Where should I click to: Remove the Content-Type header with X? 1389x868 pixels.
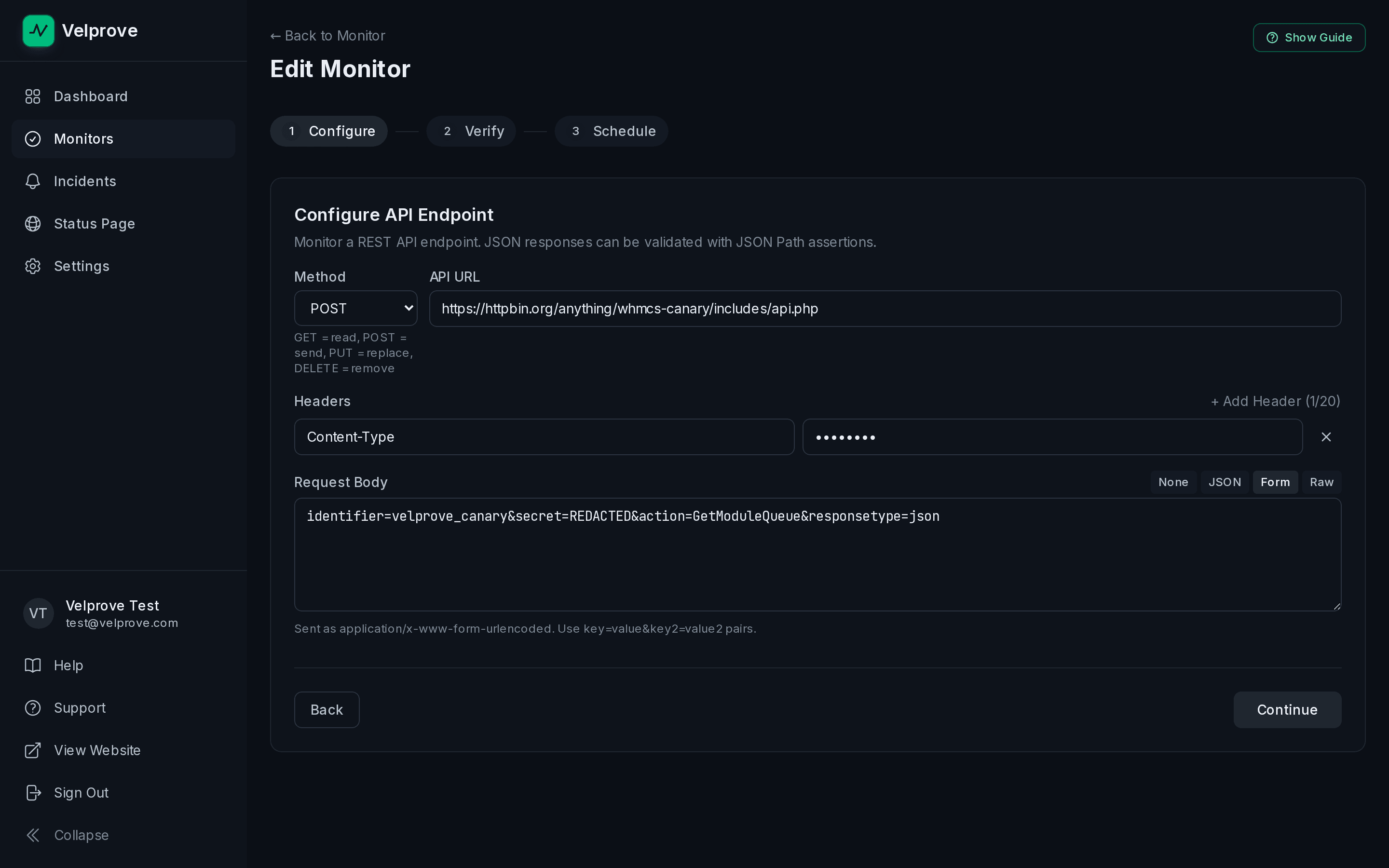point(1326,437)
